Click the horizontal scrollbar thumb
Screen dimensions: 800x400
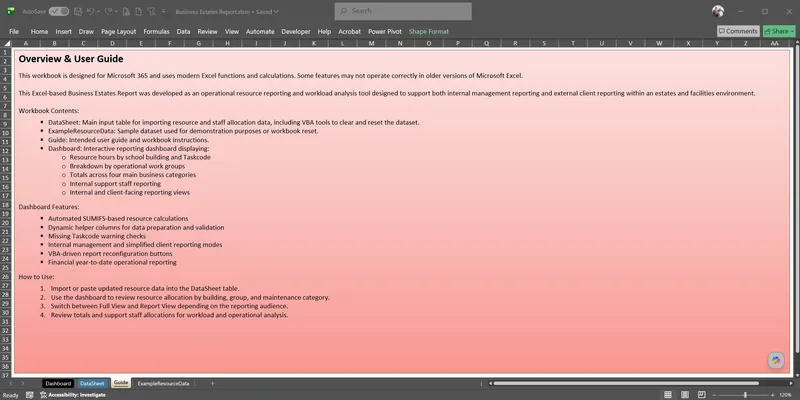coord(626,383)
